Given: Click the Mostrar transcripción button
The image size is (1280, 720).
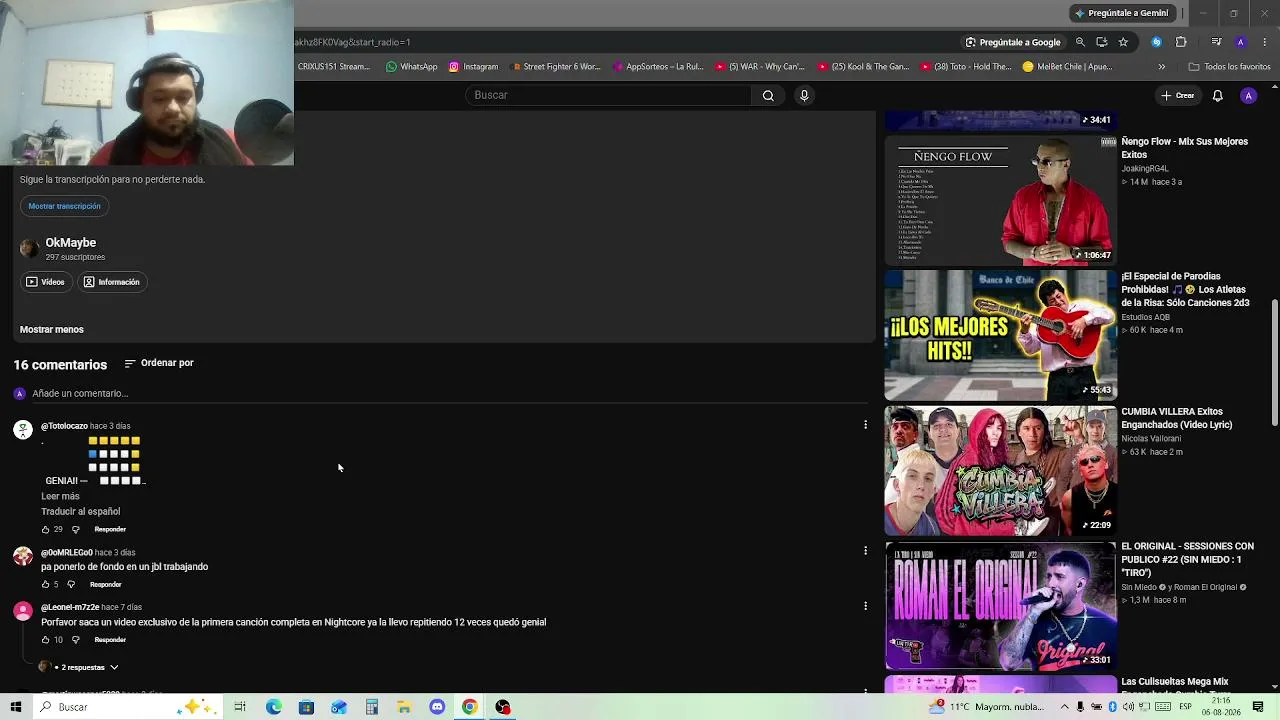Looking at the screenshot, I should [65, 206].
